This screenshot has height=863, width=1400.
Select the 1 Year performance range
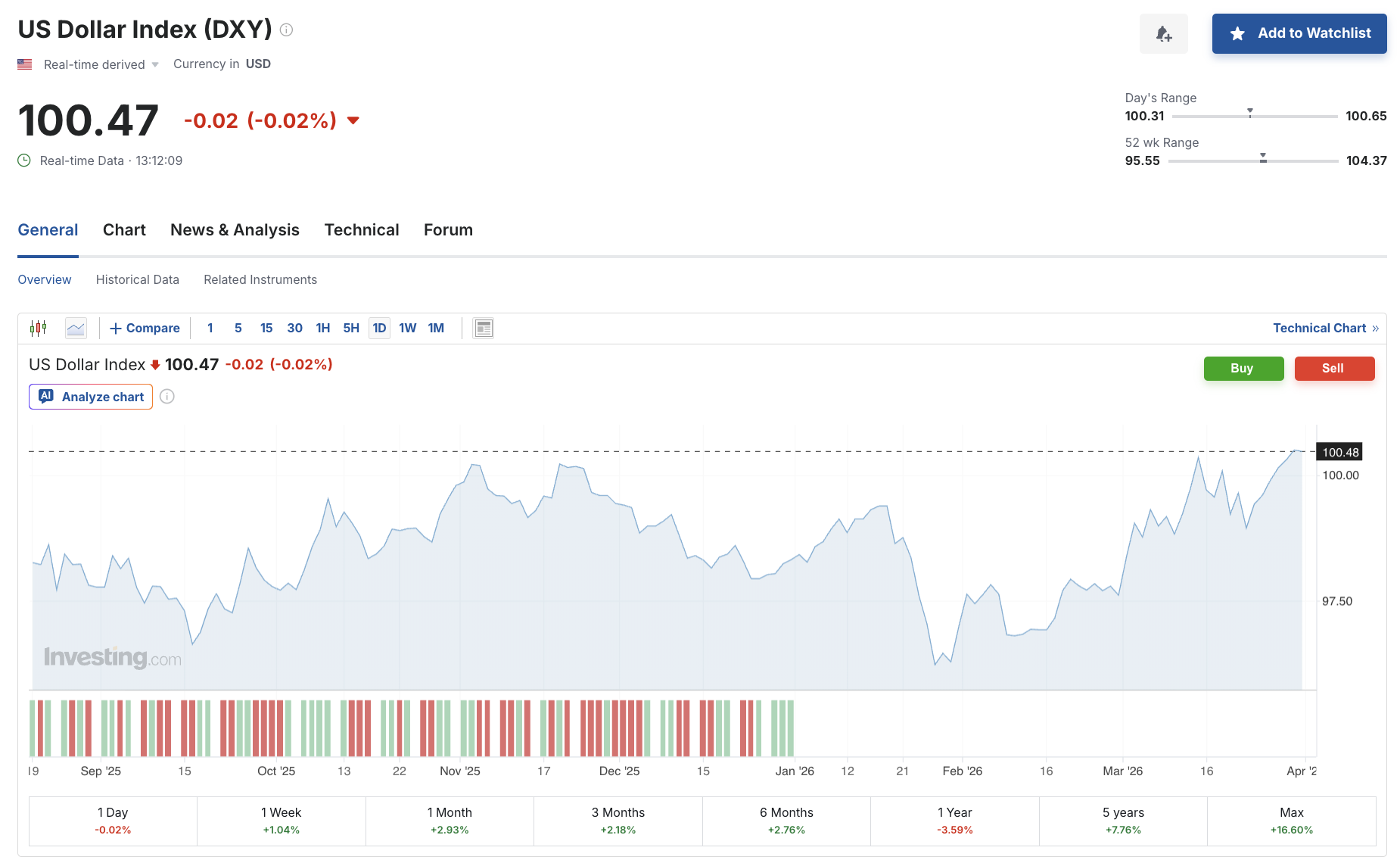954,821
